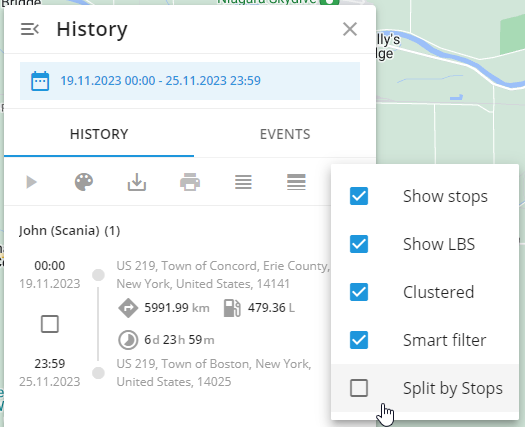
Task: Disable the Clustered option
Action: click(x=359, y=292)
